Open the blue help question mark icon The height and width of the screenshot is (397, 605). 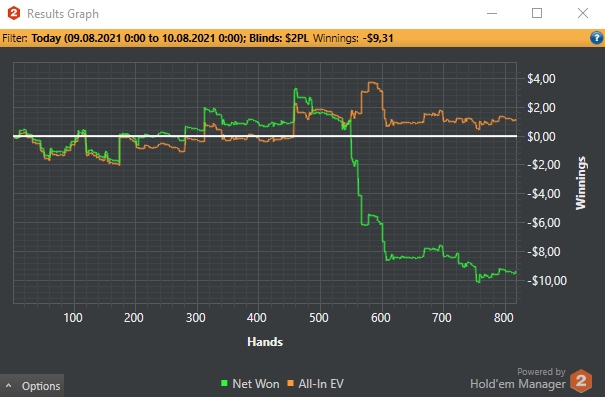(x=596, y=38)
